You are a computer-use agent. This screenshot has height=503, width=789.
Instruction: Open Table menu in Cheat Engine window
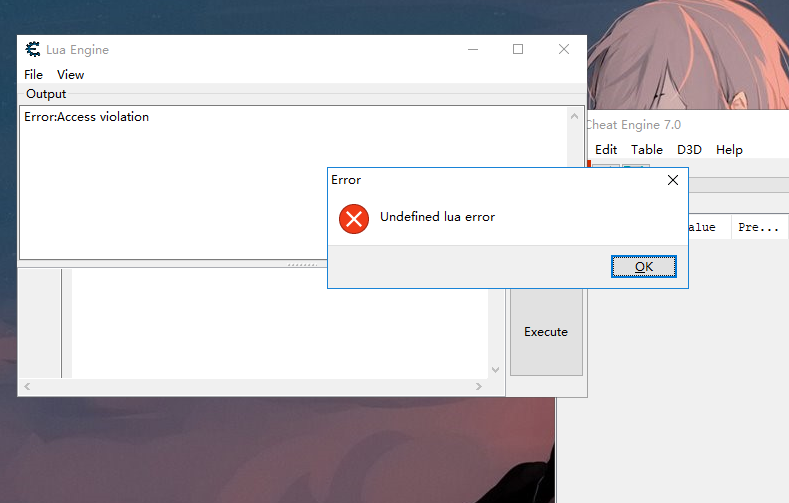click(647, 150)
